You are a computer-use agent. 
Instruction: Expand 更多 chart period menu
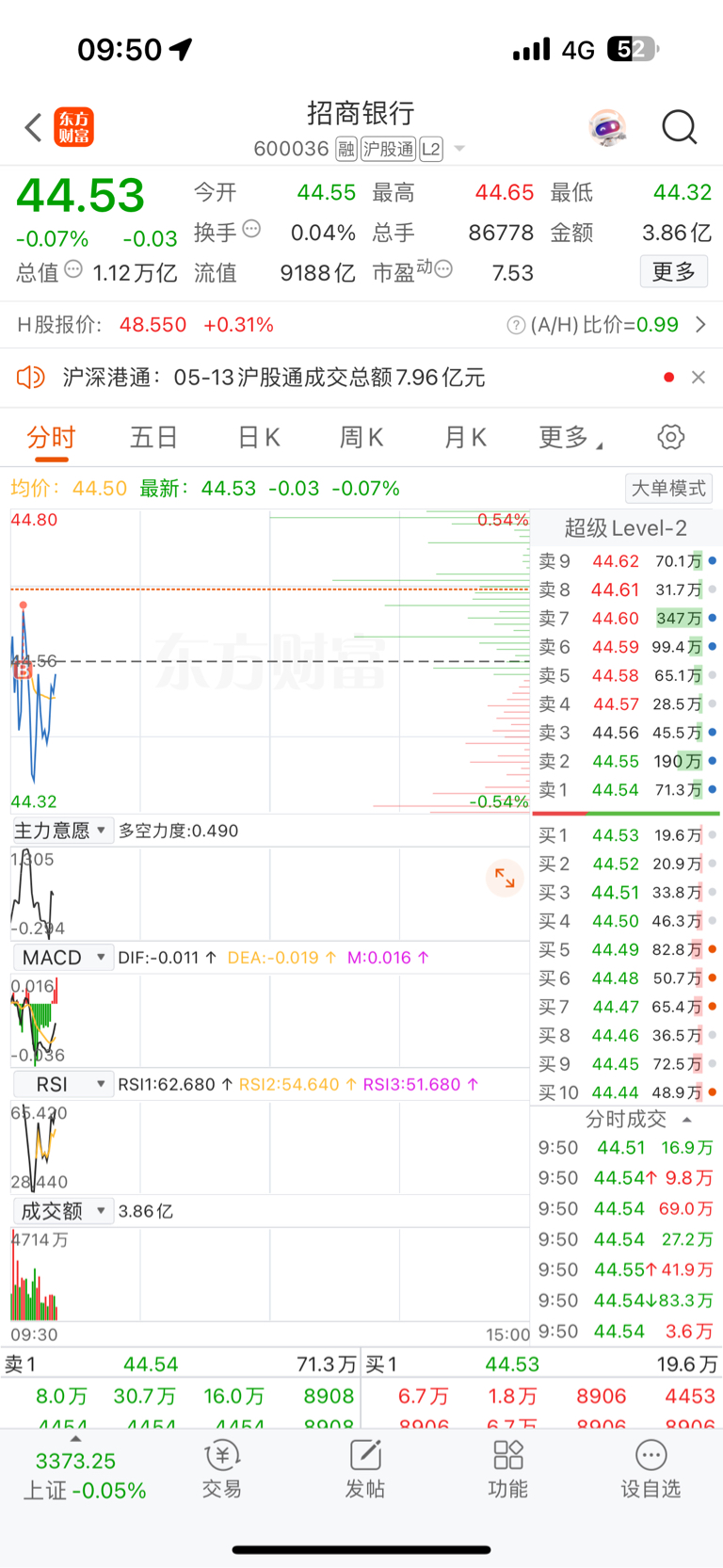point(570,437)
